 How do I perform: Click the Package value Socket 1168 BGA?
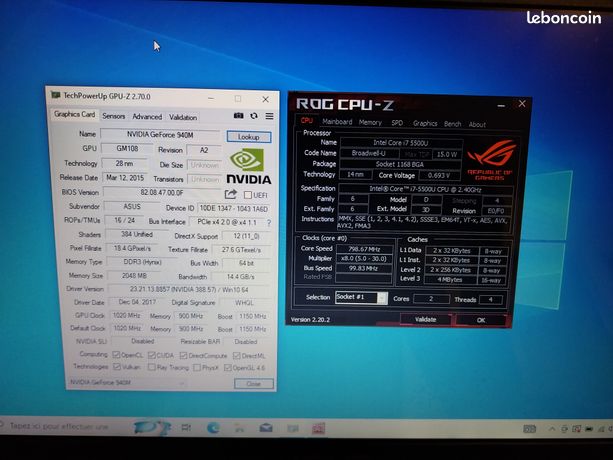[400, 164]
